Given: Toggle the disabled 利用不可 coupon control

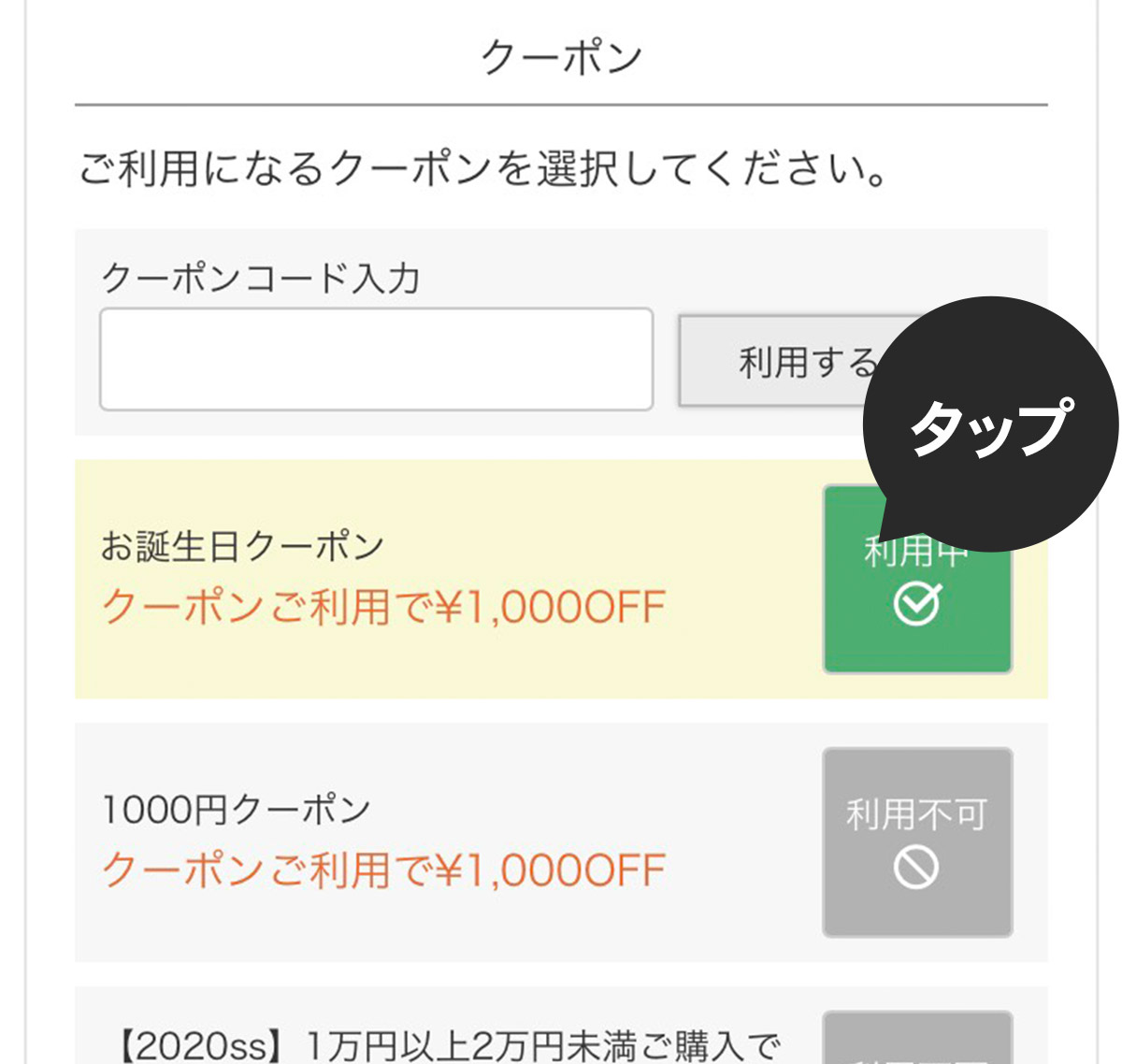Looking at the screenshot, I should coord(917,840).
